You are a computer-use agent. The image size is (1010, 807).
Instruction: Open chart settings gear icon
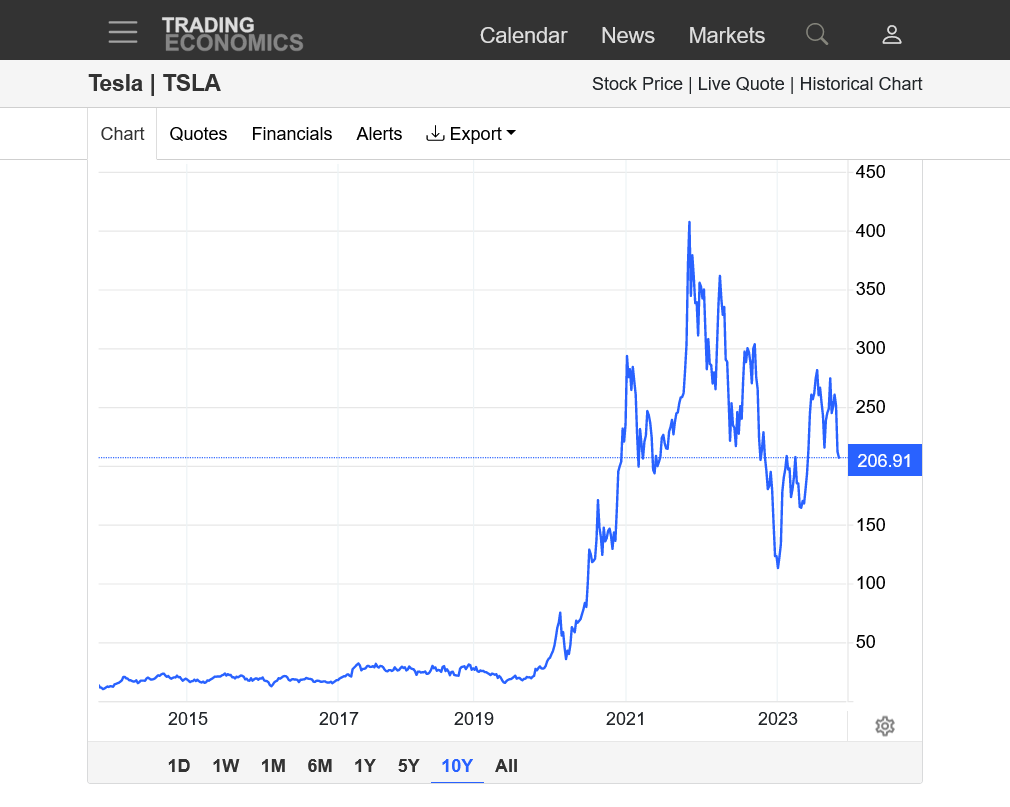point(884,726)
